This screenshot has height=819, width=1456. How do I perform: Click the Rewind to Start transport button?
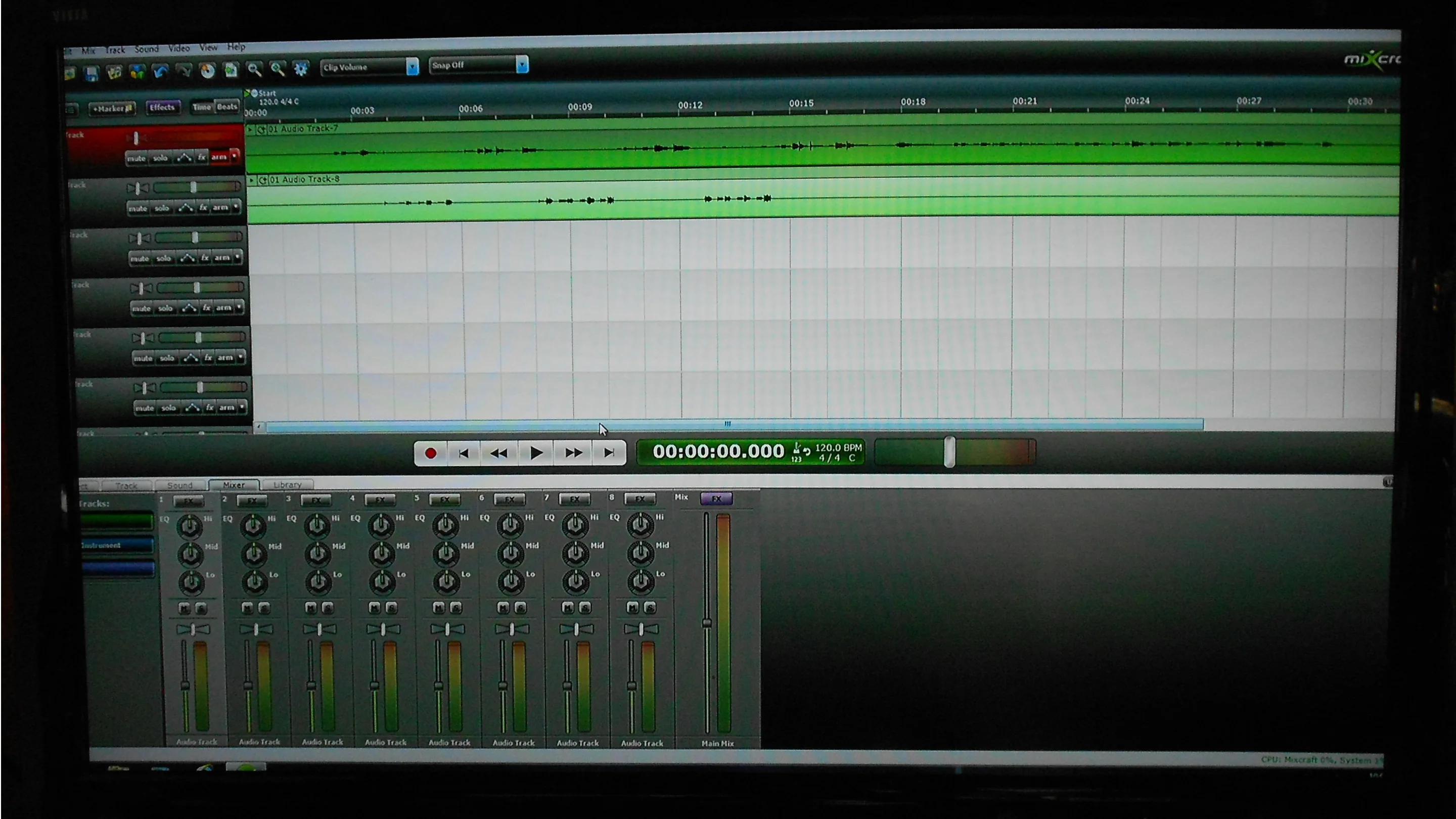pyautogui.click(x=464, y=453)
